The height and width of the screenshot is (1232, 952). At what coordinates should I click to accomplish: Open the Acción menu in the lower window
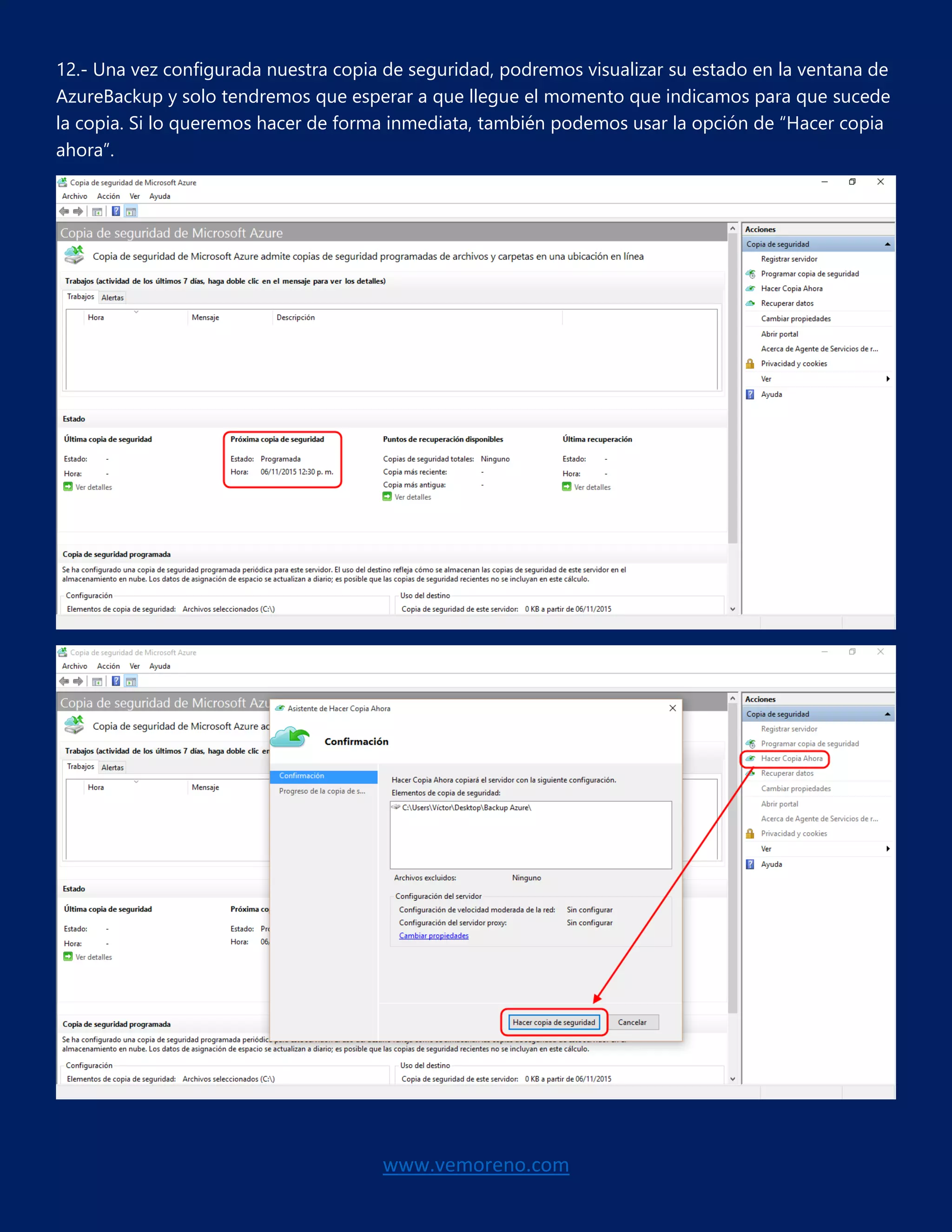point(108,666)
